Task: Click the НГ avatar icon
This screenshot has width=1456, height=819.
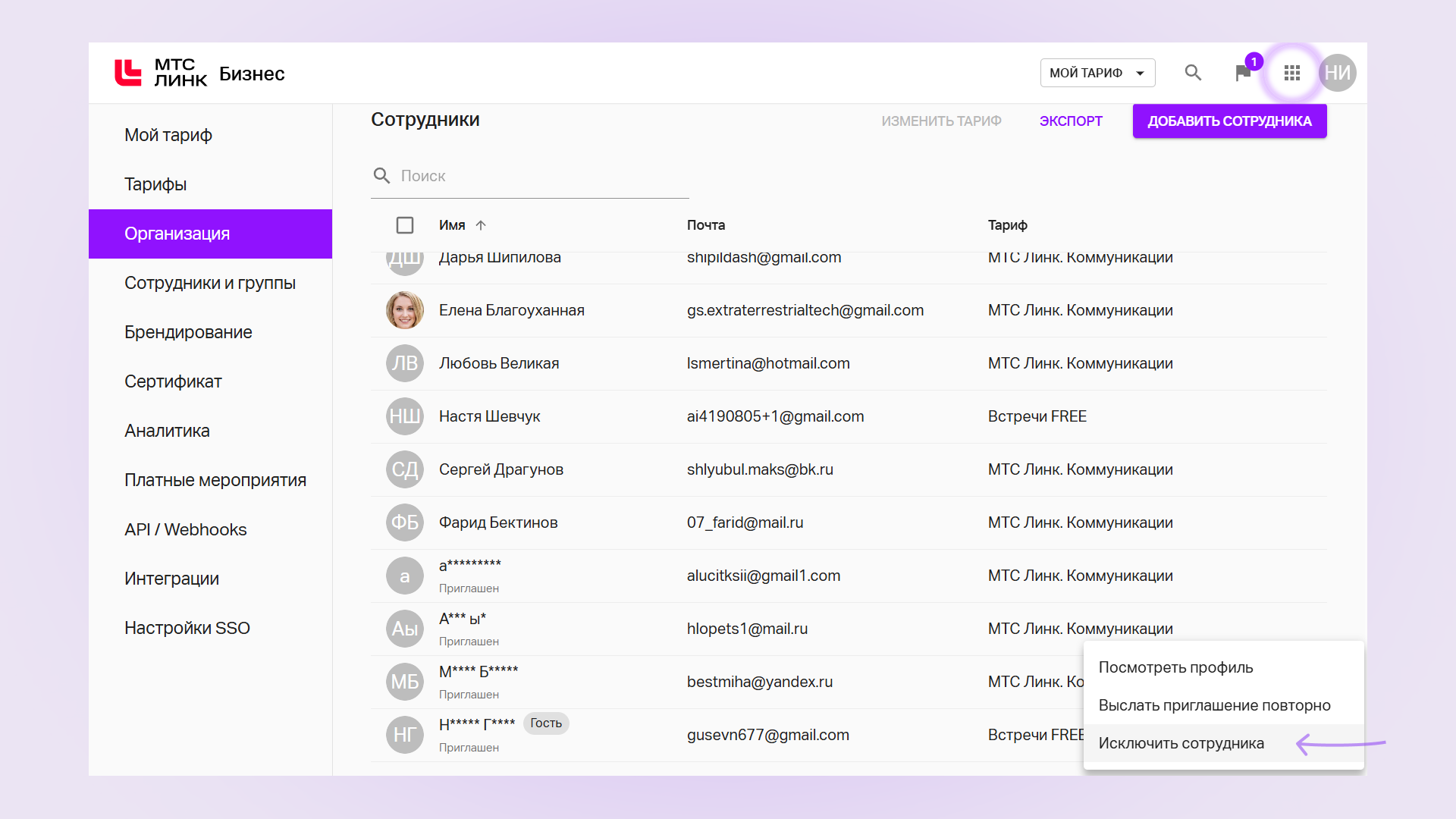Action: (405, 735)
